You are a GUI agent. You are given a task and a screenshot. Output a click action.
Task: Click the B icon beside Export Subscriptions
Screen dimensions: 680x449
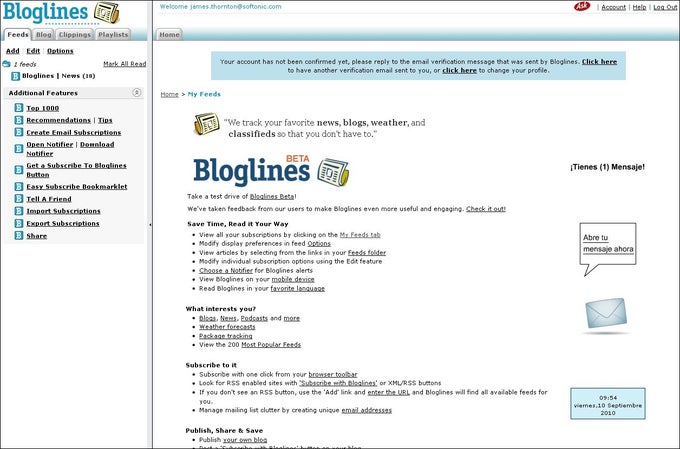[19, 223]
